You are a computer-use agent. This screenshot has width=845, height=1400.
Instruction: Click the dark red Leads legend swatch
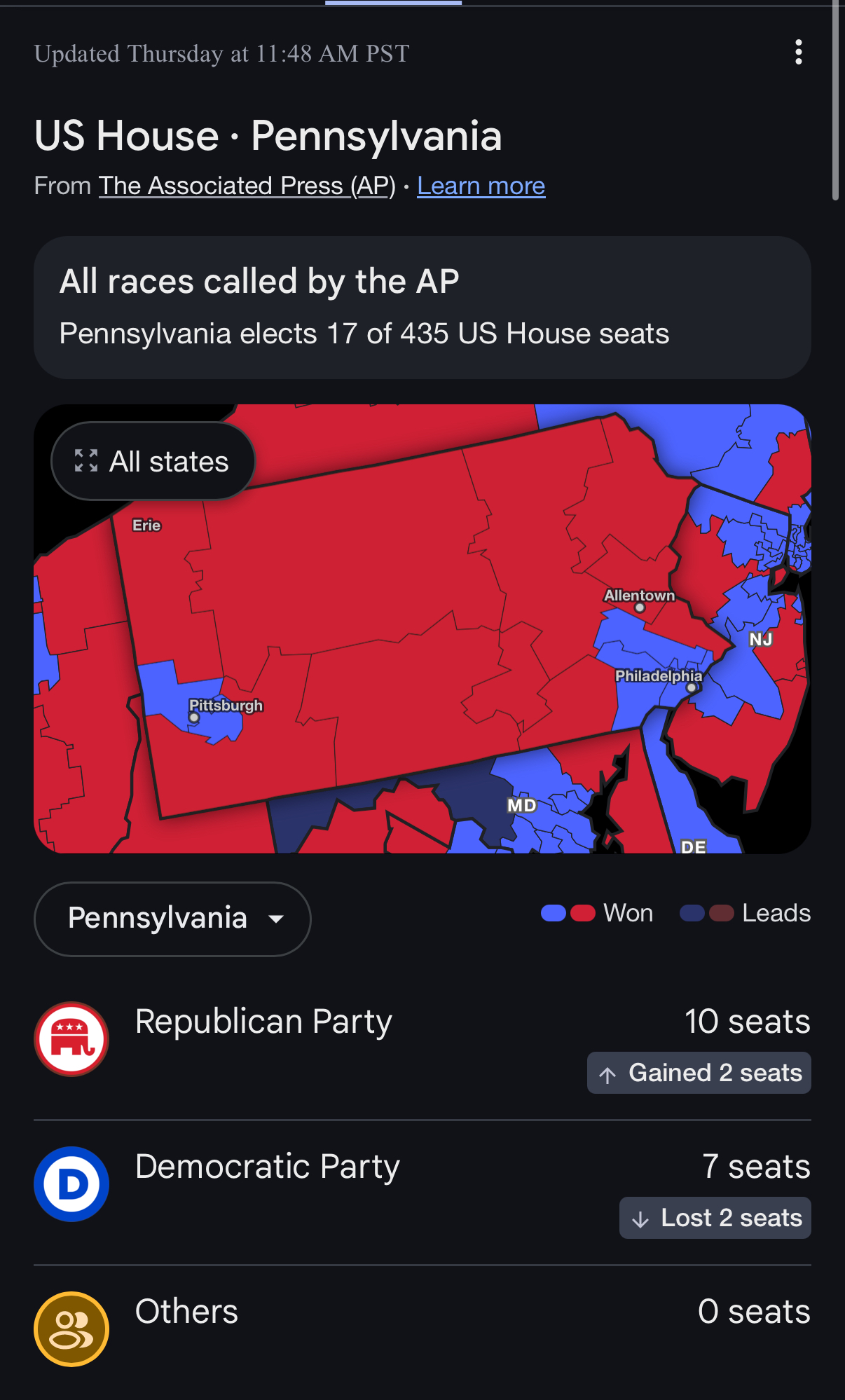click(x=722, y=913)
